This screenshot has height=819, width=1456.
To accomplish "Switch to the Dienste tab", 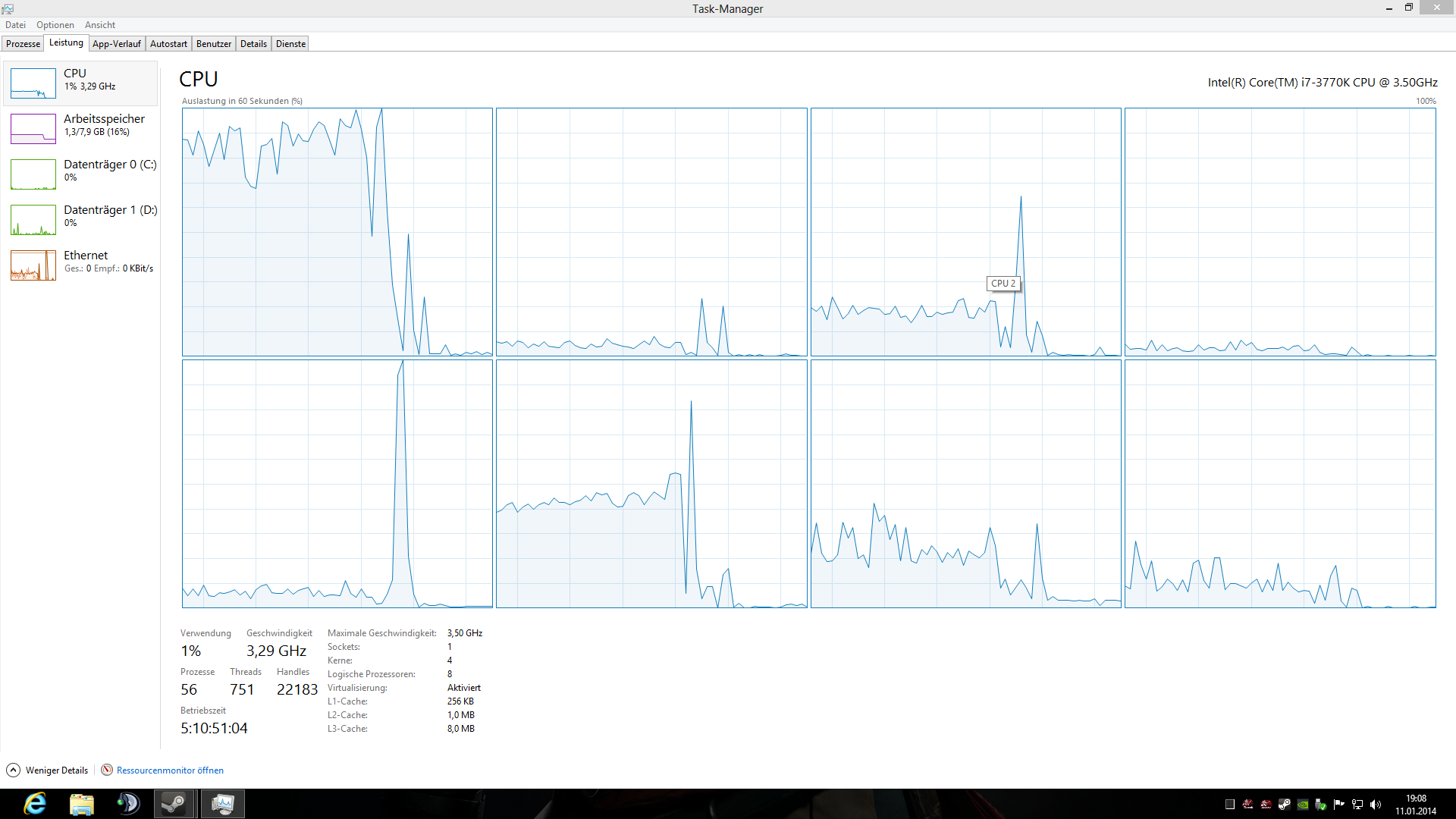I will [x=290, y=44].
